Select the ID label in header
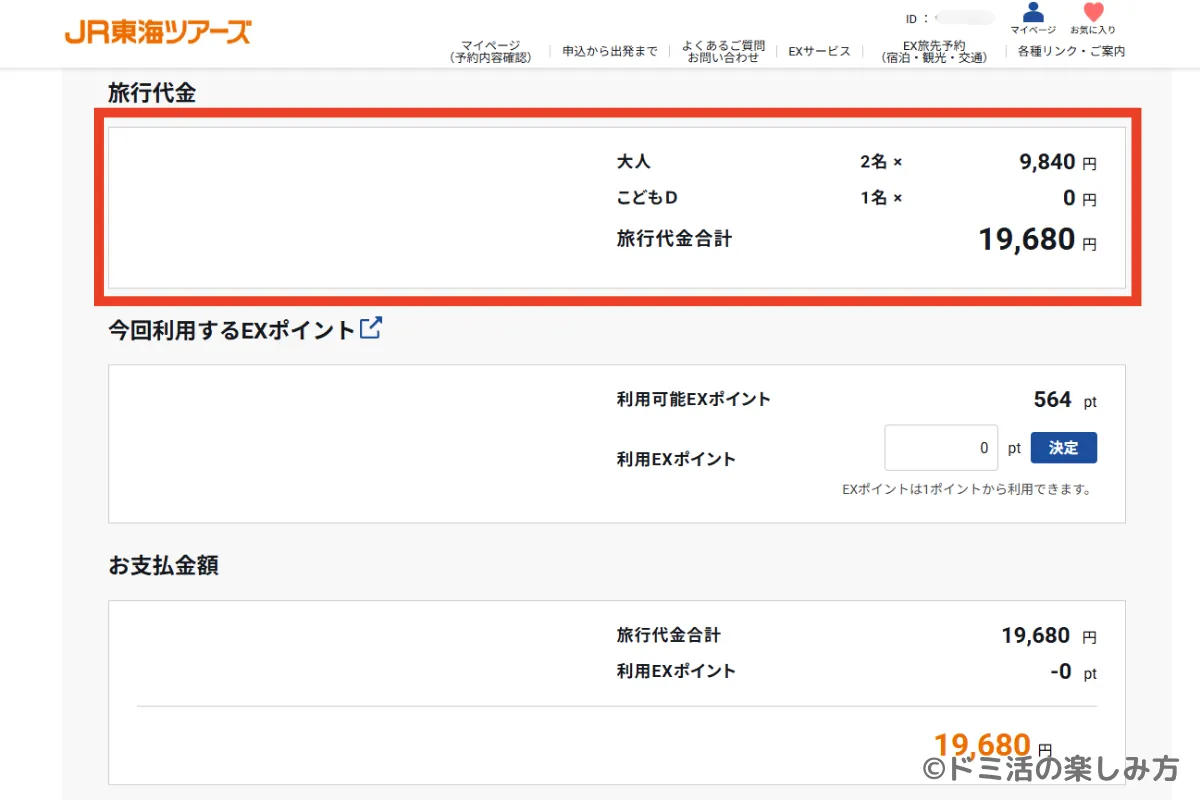1200x800 pixels. click(x=918, y=18)
